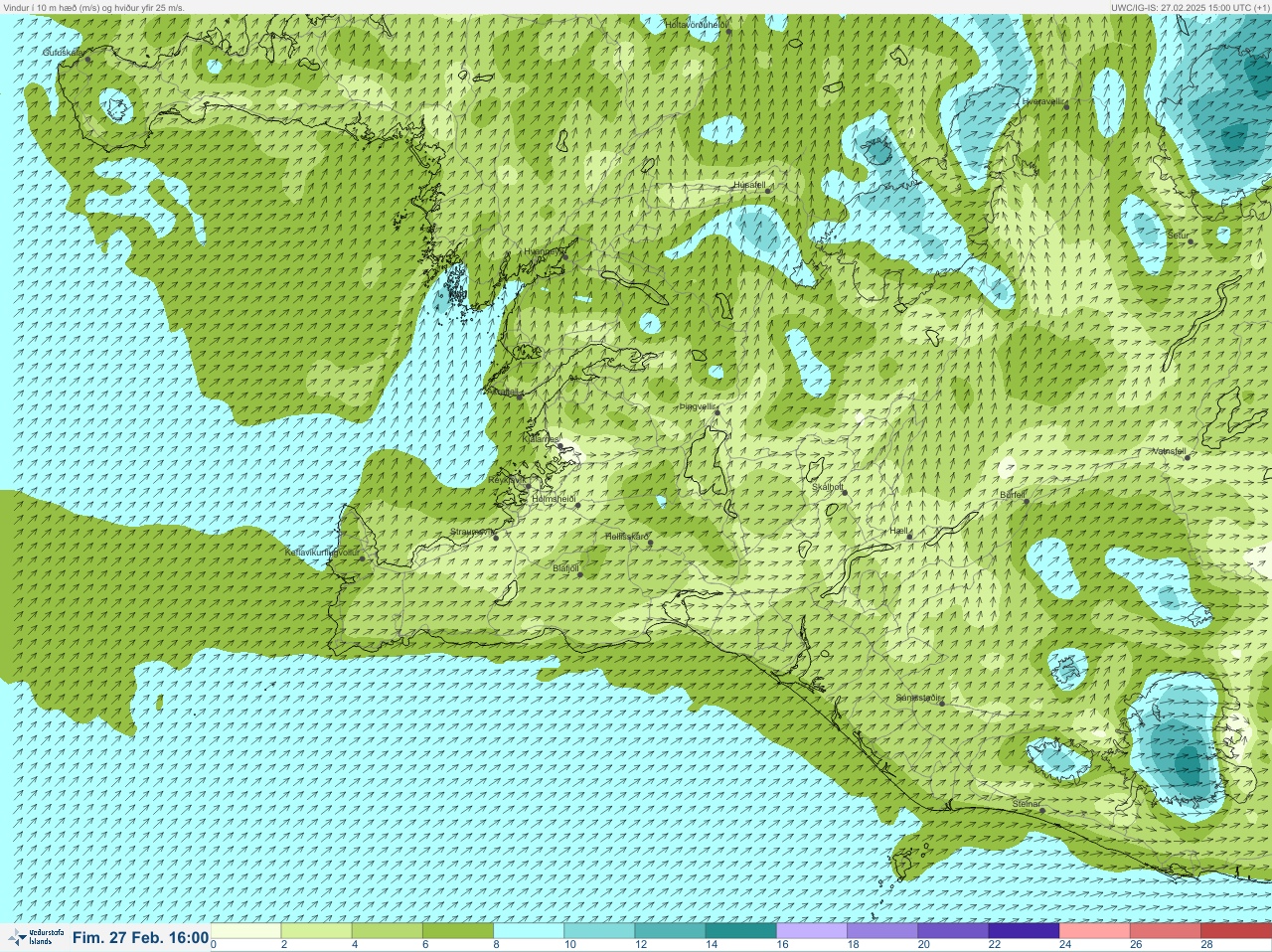Click the Búrfell station label
The image size is (1272, 952).
(1013, 494)
